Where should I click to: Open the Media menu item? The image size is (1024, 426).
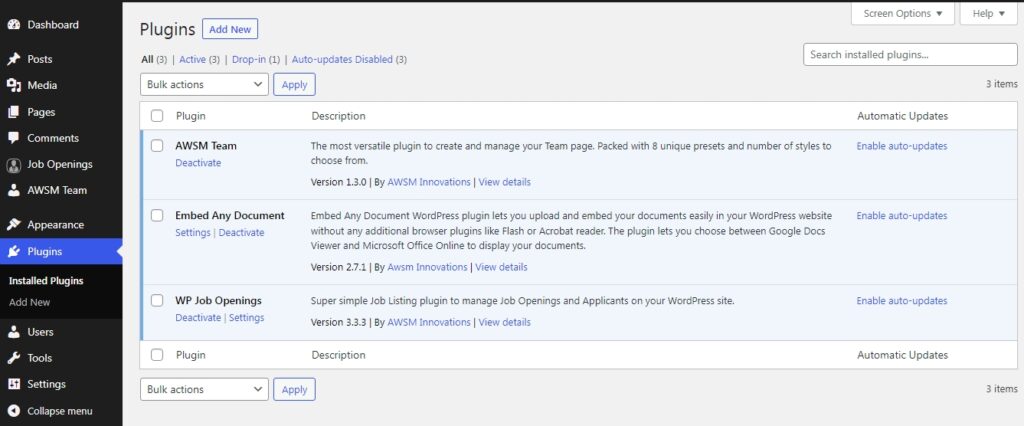[42, 86]
